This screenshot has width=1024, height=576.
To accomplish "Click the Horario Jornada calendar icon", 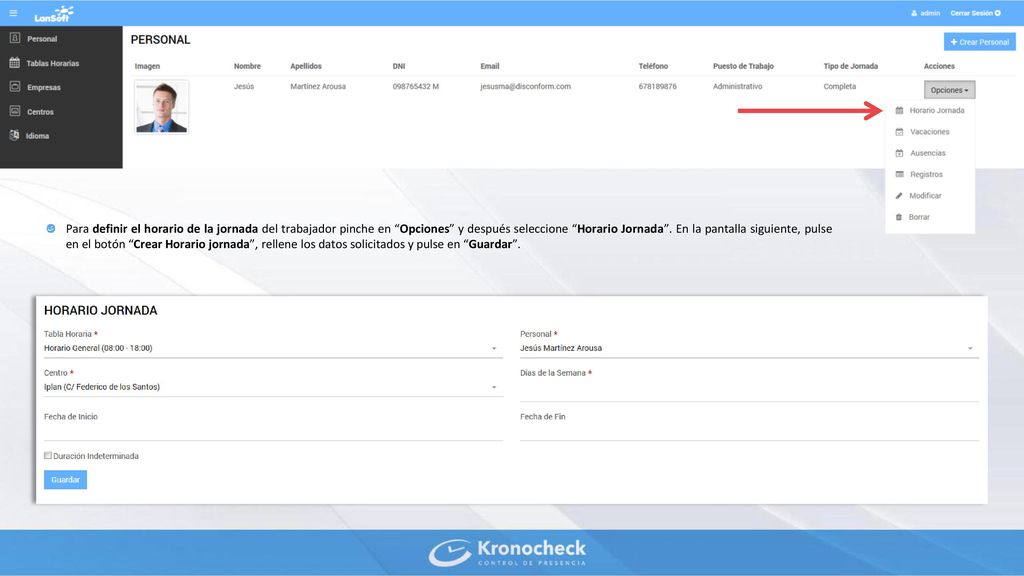I will [899, 110].
